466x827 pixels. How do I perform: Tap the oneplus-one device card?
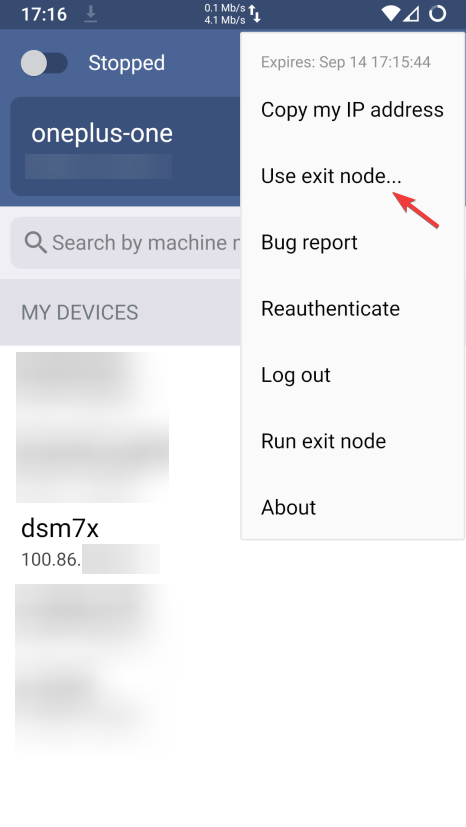pos(125,146)
